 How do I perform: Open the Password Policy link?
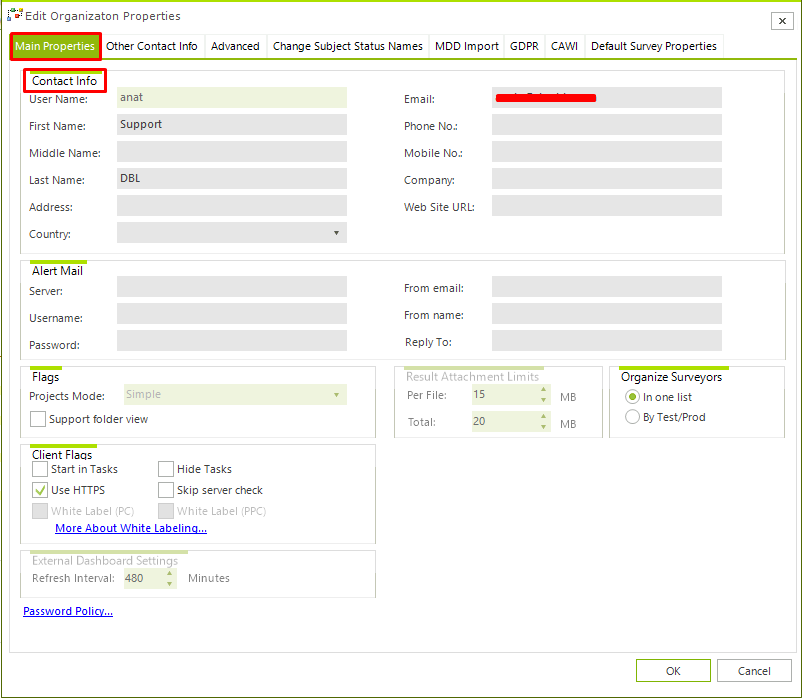click(x=68, y=611)
